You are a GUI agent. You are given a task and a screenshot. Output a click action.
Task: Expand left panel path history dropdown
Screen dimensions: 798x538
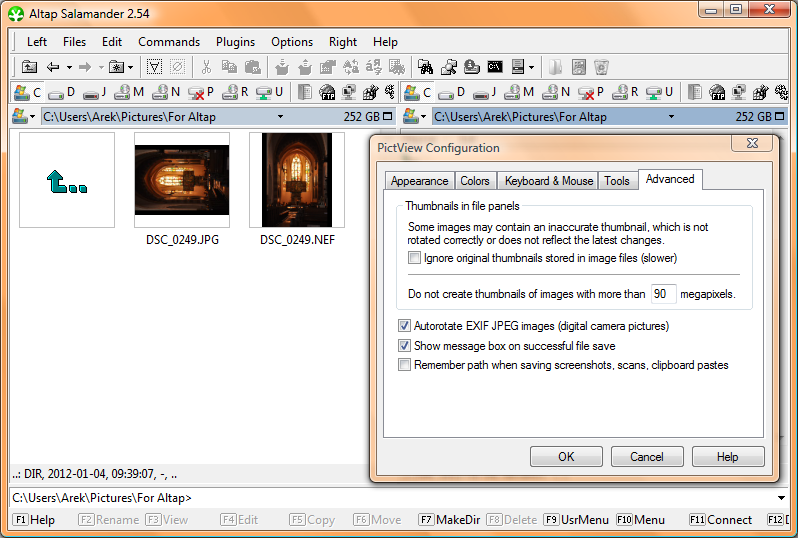click(x=280, y=117)
